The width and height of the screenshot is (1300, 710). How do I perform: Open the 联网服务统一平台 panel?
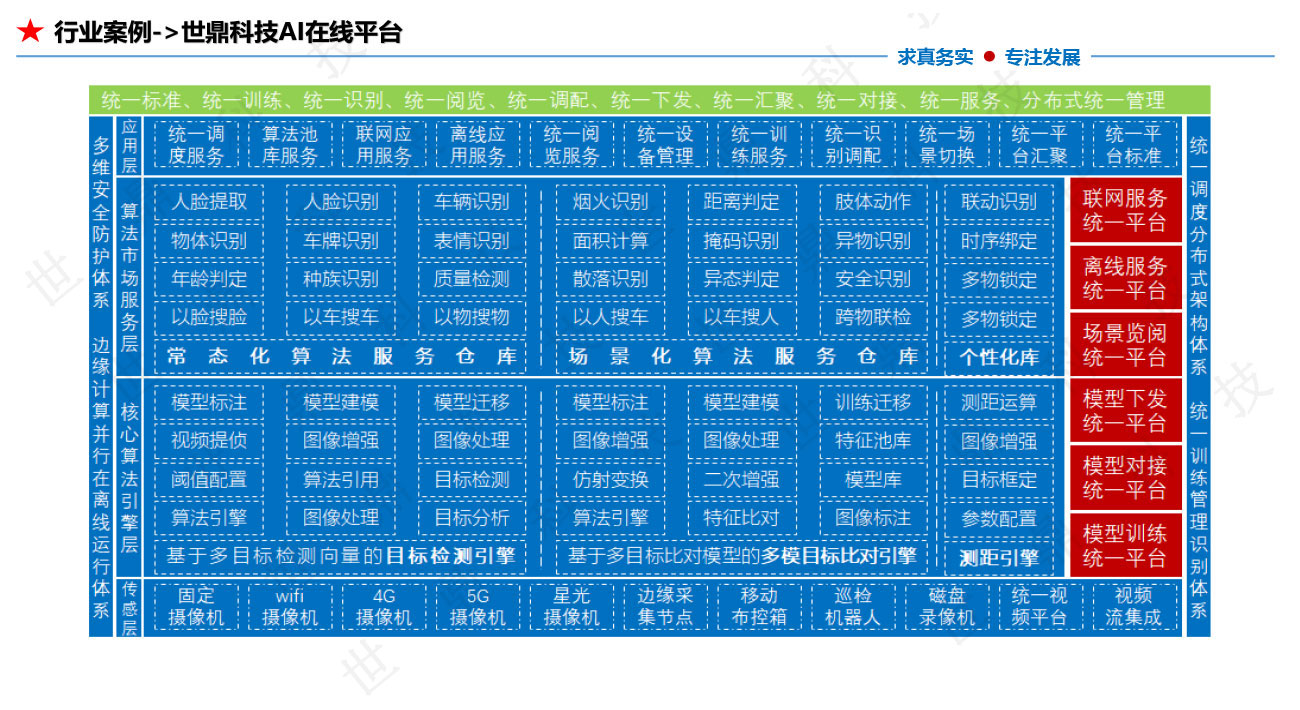pos(1126,209)
